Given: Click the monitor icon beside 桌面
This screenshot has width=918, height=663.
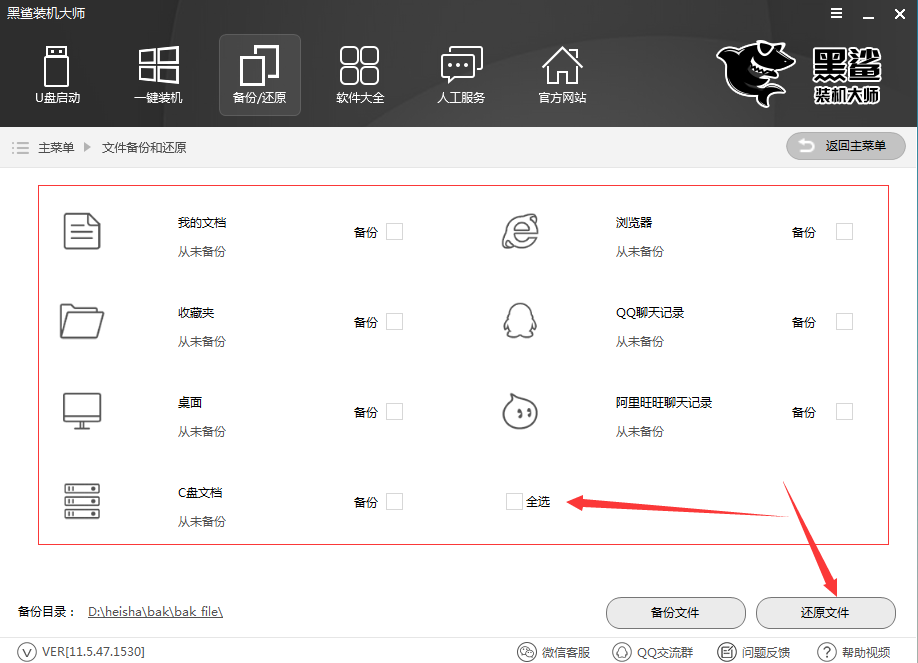Looking at the screenshot, I should [81, 411].
